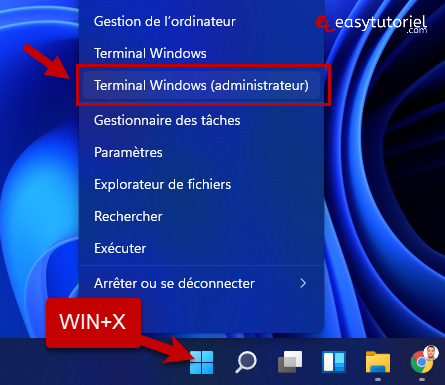445x385 pixels.
Task: Choose Explorateur de fichiers menu entry
Action: (201, 184)
